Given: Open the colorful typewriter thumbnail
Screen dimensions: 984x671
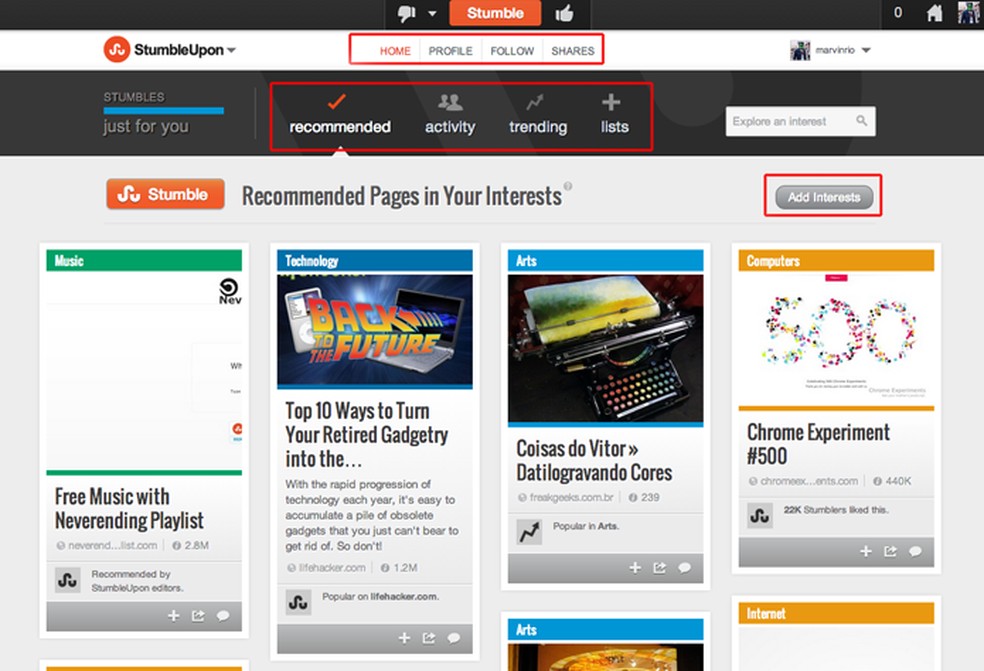Looking at the screenshot, I should pyautogui.click(x=606, y=348).
